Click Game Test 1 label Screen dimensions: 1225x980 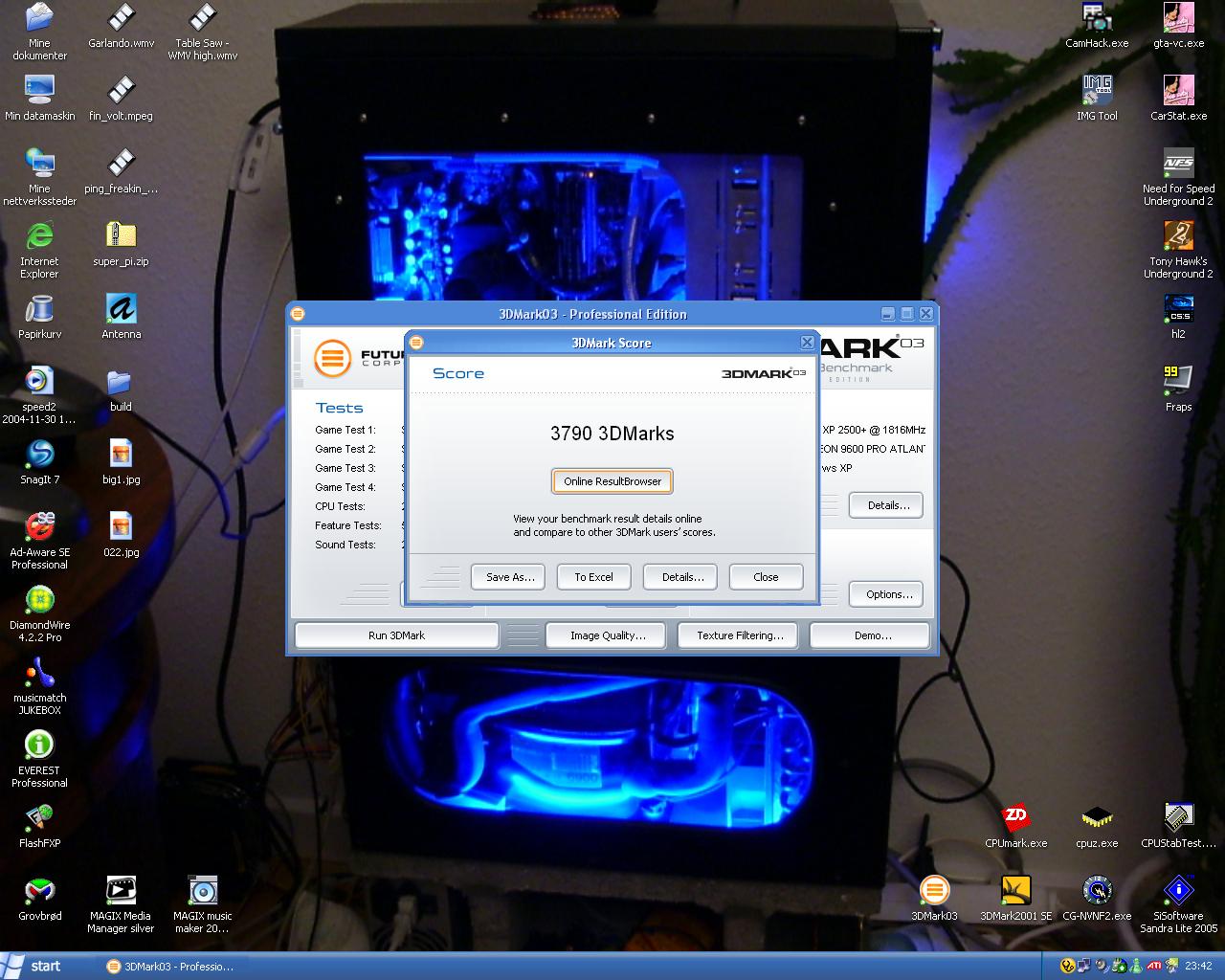point(345,430)
